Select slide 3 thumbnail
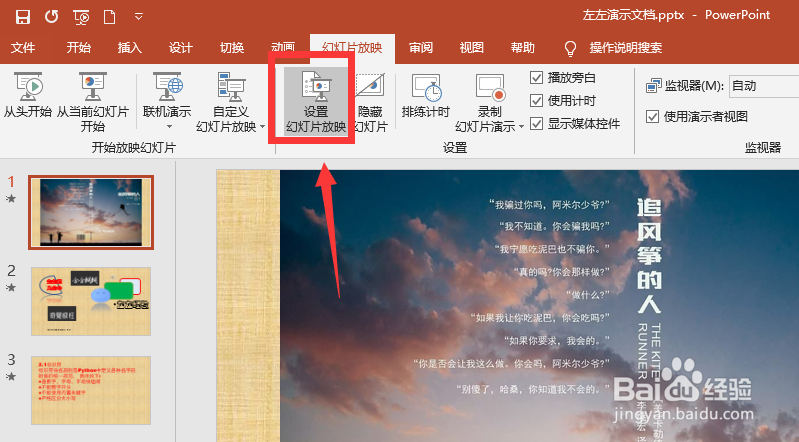 point(91,391)
